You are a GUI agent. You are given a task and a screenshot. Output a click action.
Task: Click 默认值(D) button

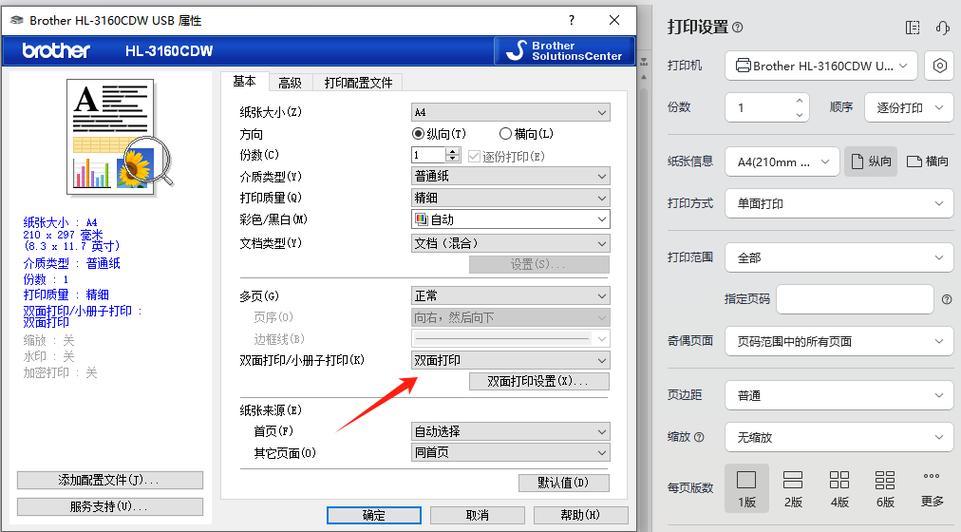pos(563,482)
